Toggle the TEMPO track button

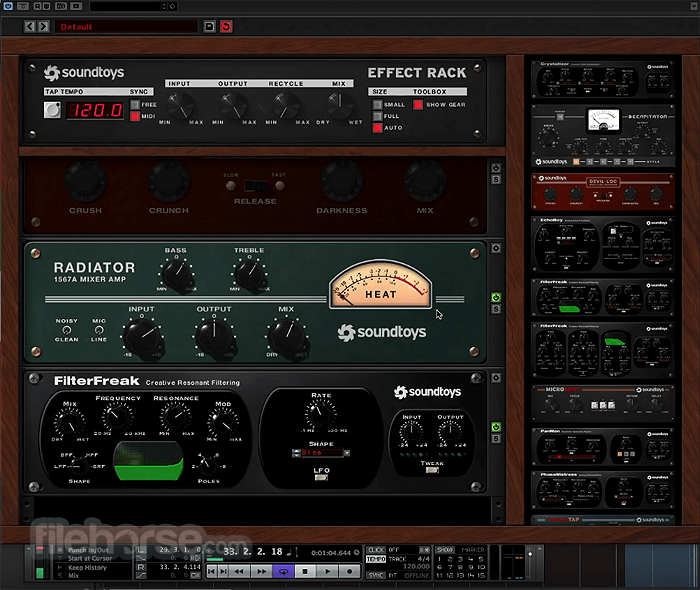click(376, 559)
